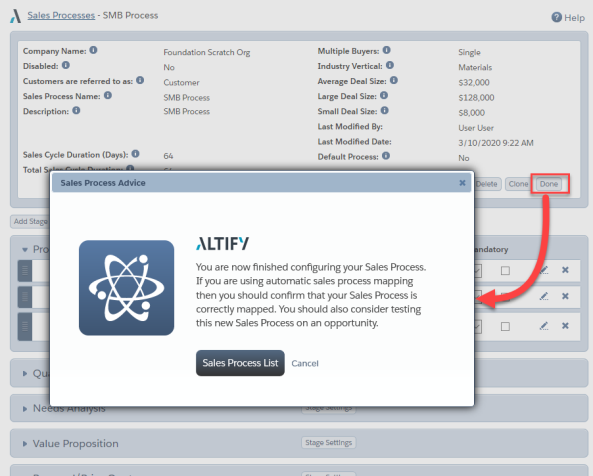Click the Materials industry value
Viewport: 593px width, 476px height.
475,67
